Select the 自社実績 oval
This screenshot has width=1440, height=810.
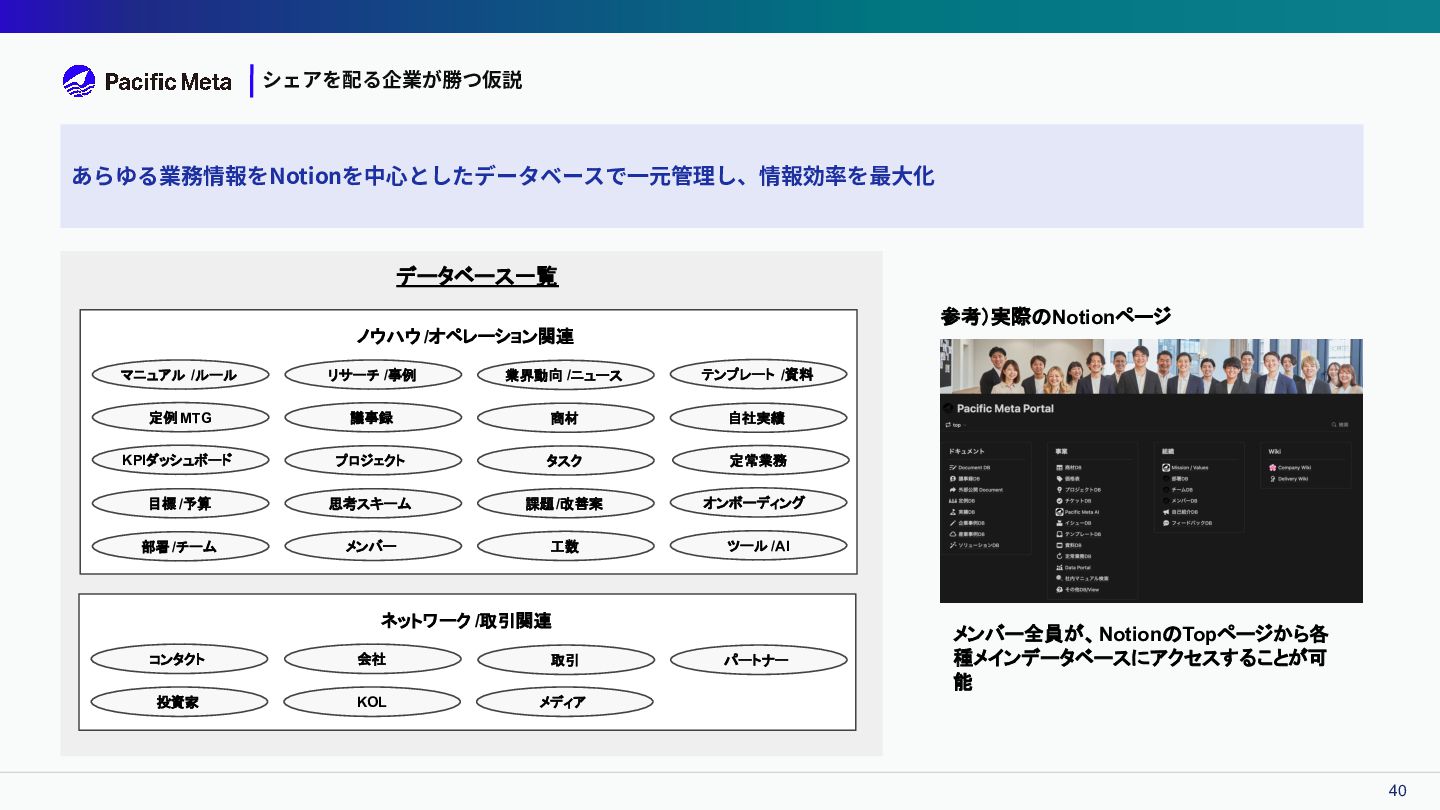(758, 418)
